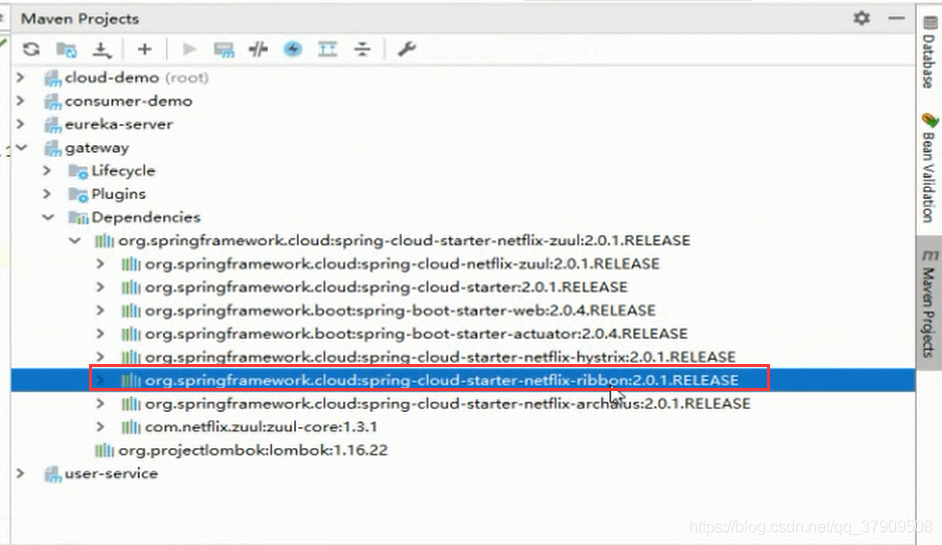Viewport: 942px width, 545px height.
Task: Expand the consumer-demo project node
Action: [20, 101]
